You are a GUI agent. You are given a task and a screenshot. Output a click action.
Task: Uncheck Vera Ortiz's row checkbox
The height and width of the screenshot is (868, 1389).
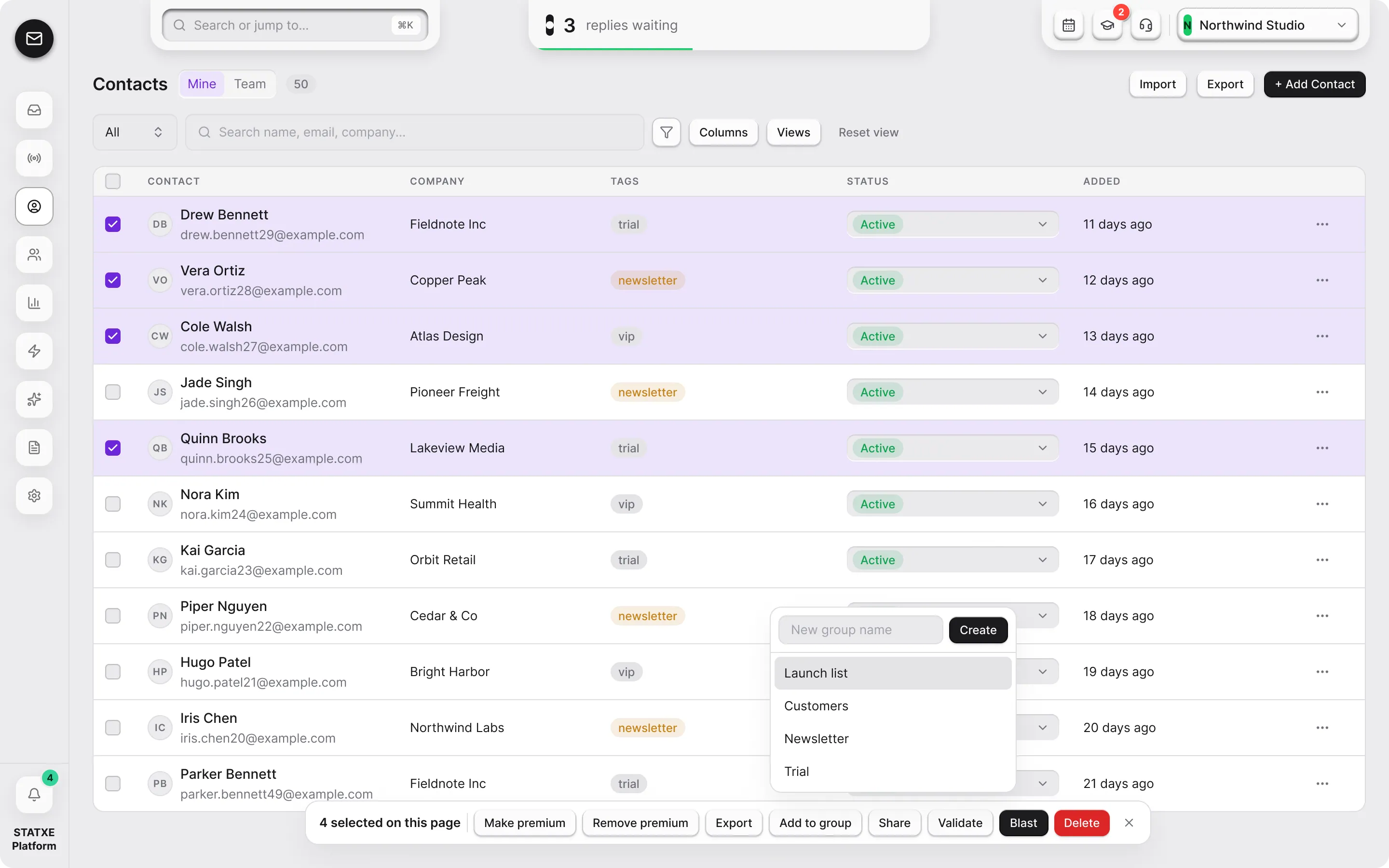[x=113, y=280]
